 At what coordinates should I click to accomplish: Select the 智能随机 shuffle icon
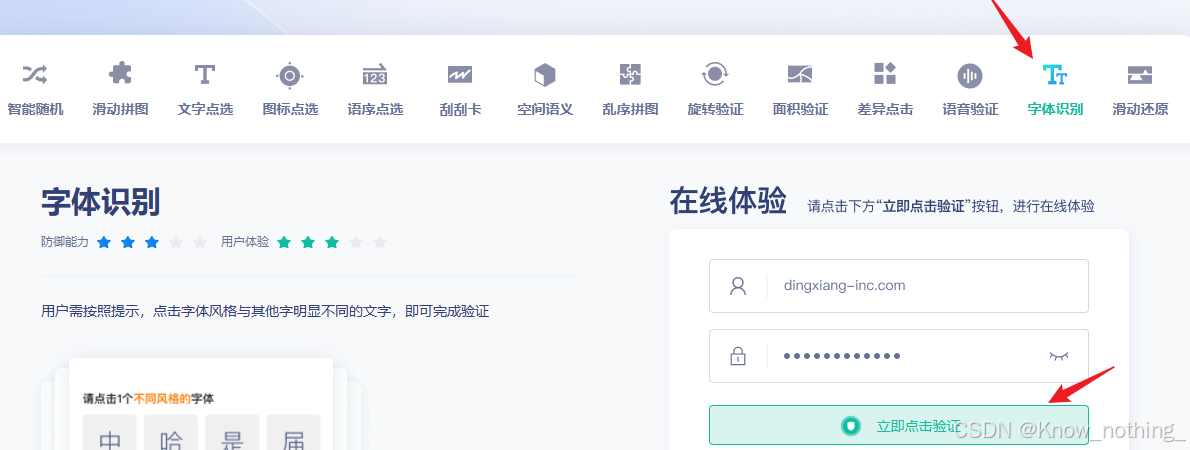coord(35,74)
